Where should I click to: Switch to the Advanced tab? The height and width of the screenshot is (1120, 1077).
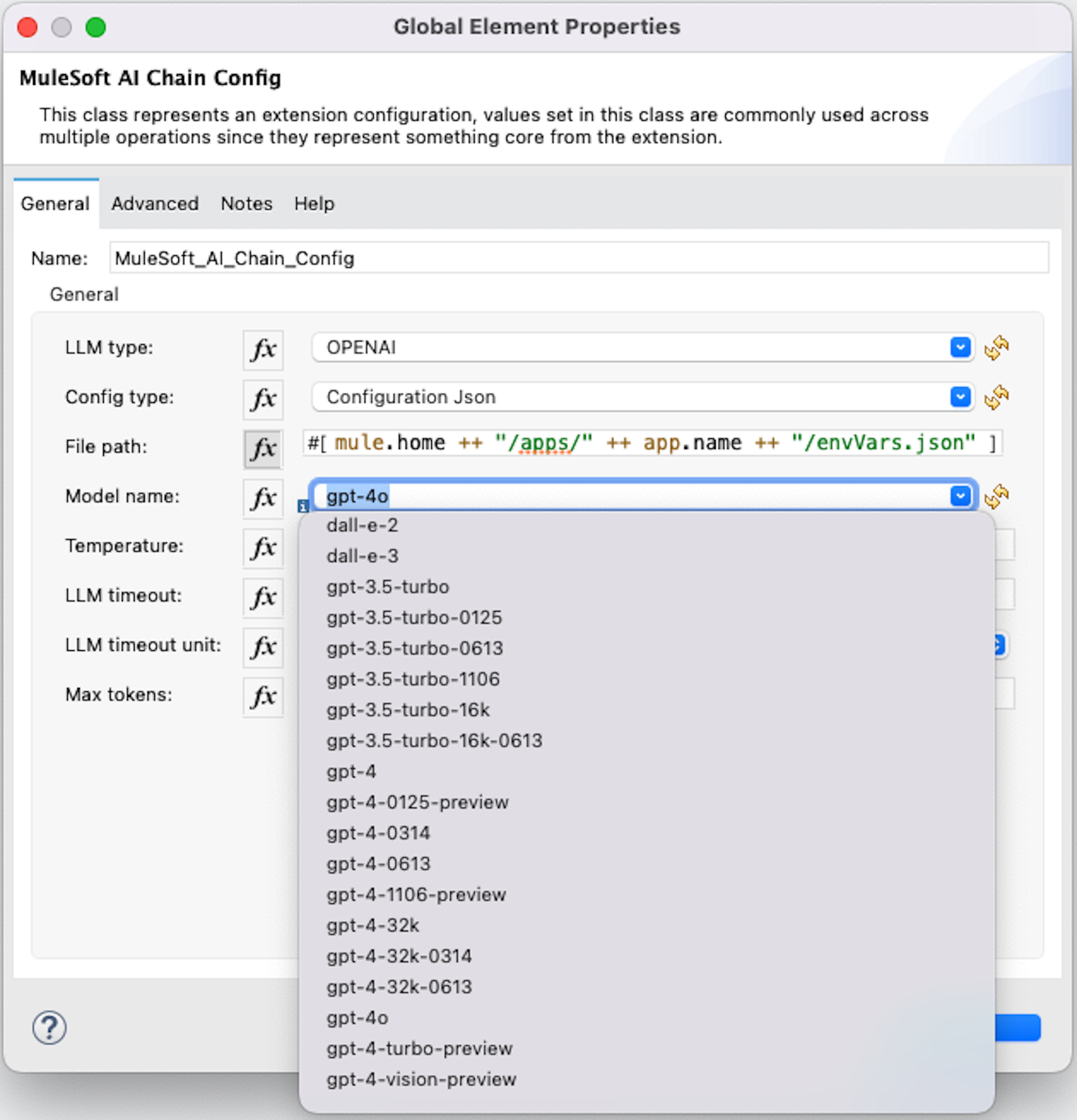coord(153,204)
